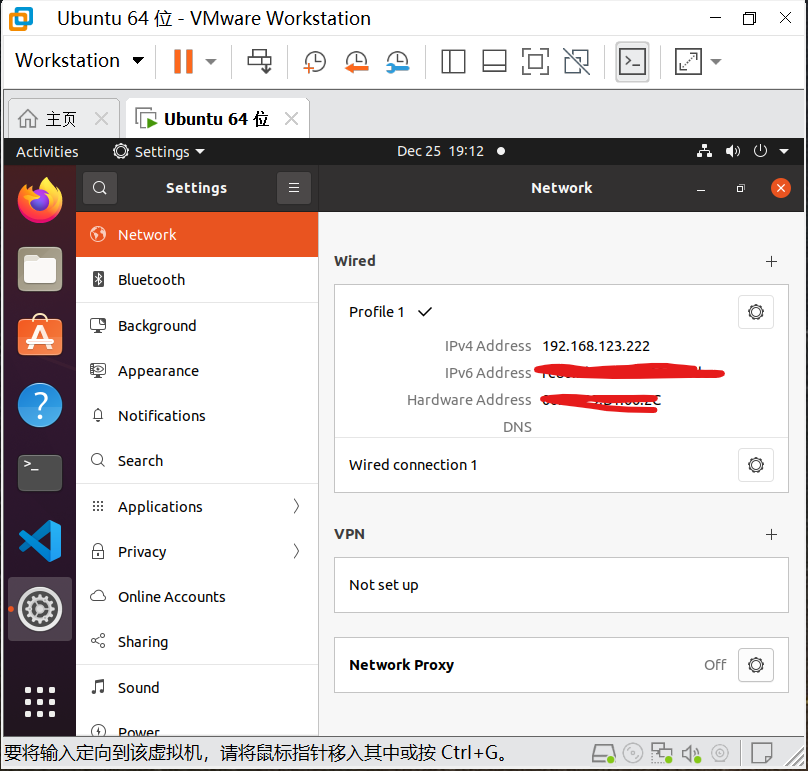Expand the Privacy settings section

pos(197,552)
